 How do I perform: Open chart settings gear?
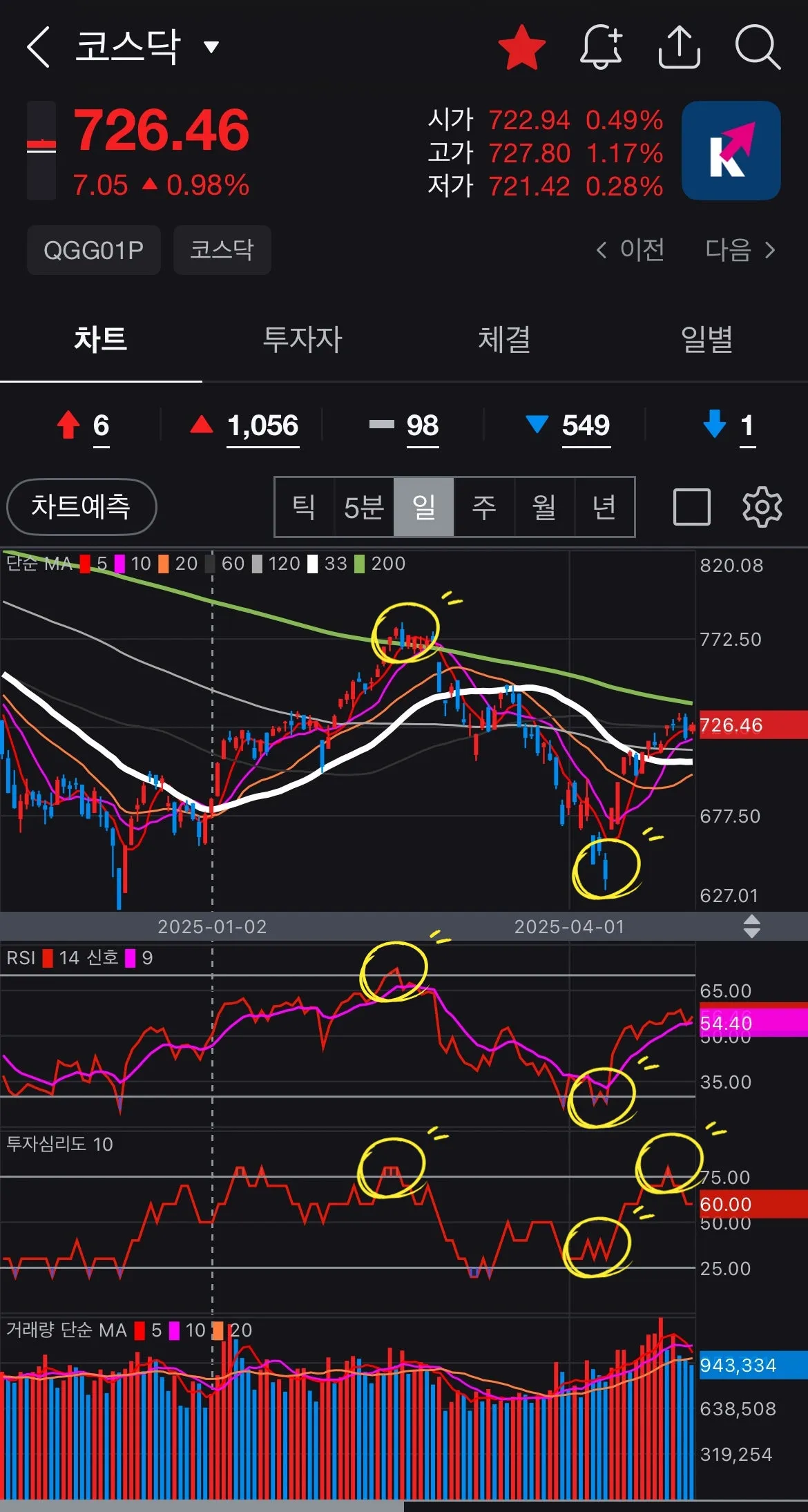(x=762, y=507)
